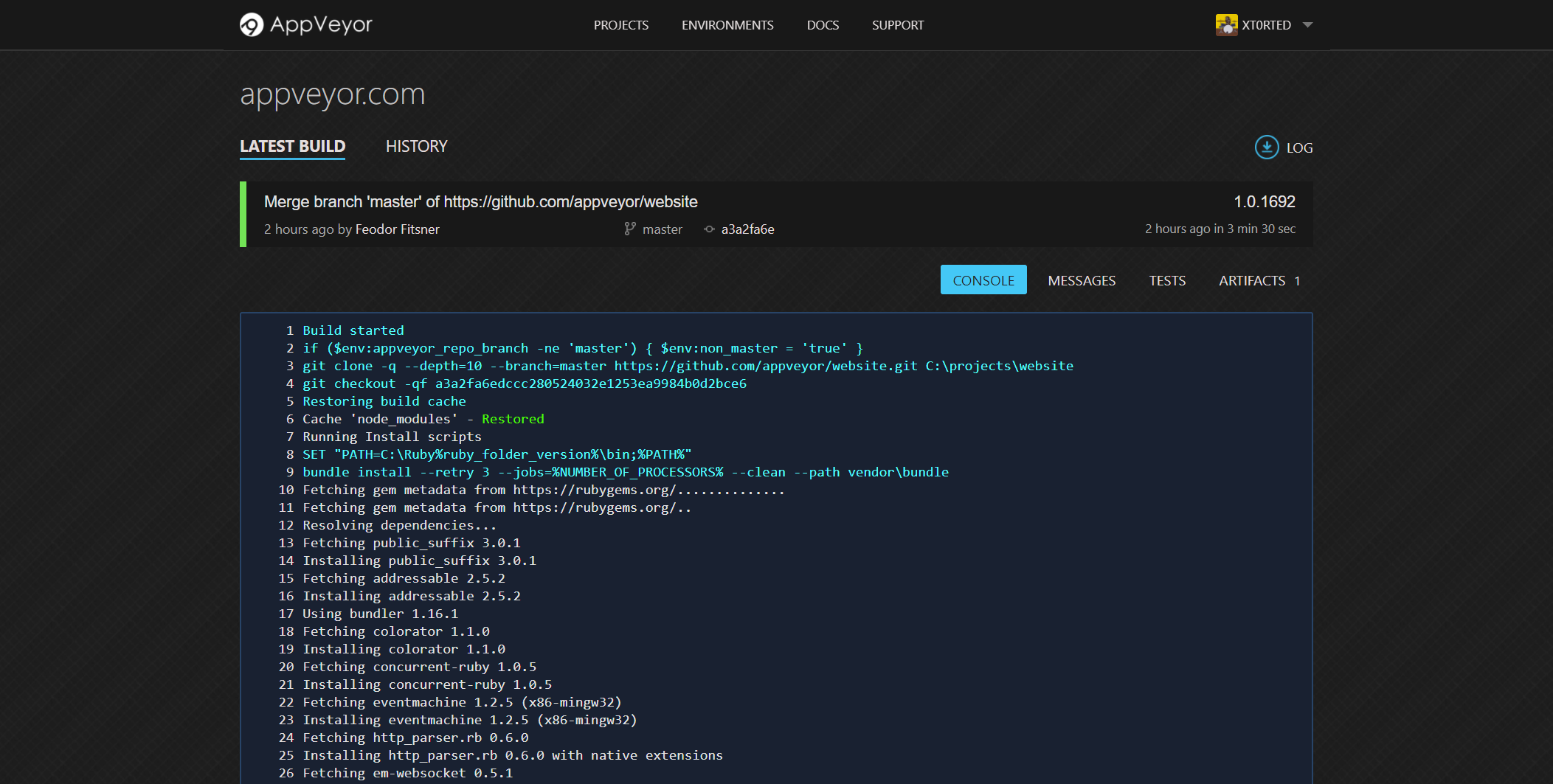Screen dimensions: 1553x784
Task: Click 'Restoring build cache' line
Action: pos(384,401)
